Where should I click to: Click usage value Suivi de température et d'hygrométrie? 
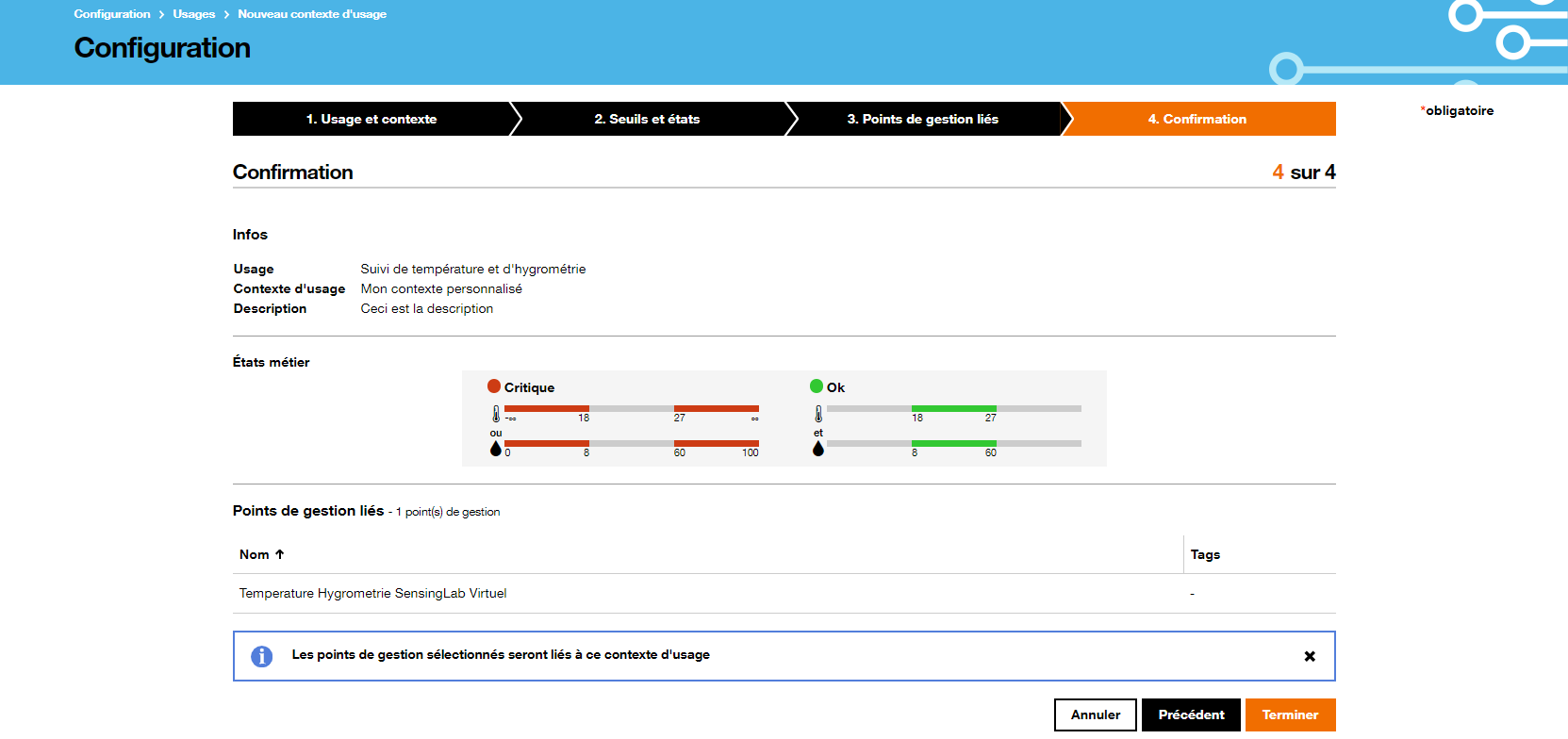click(x=473, y=269)
